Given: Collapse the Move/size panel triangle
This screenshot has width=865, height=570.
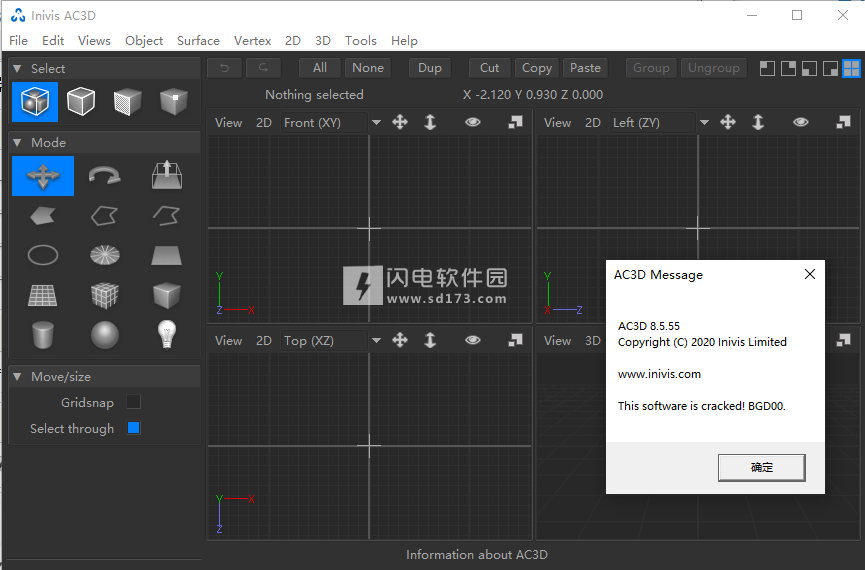Looking at the screenshot, I should [x=17, y=376].
